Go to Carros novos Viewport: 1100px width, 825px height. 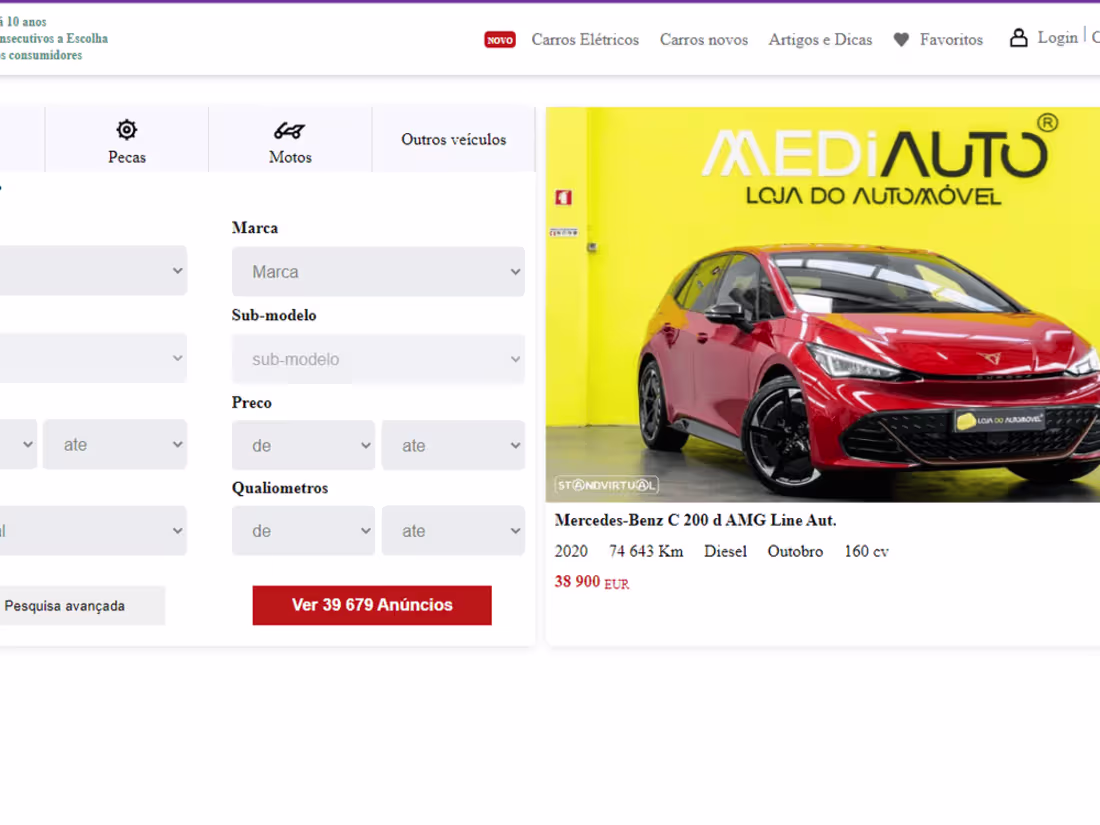[704, 40]
